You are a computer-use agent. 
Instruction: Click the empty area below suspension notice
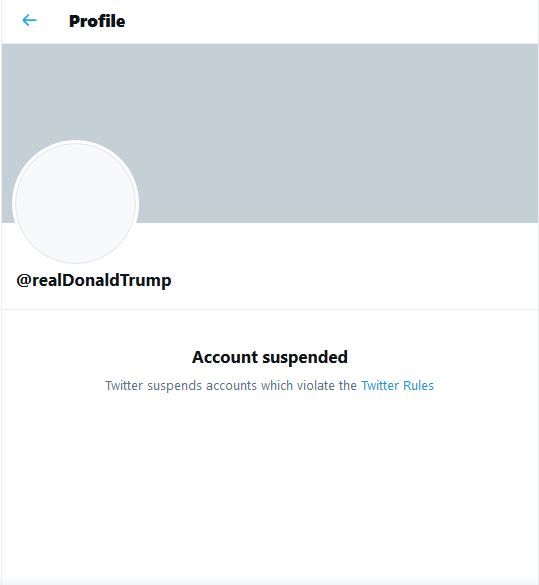(270, 485)
